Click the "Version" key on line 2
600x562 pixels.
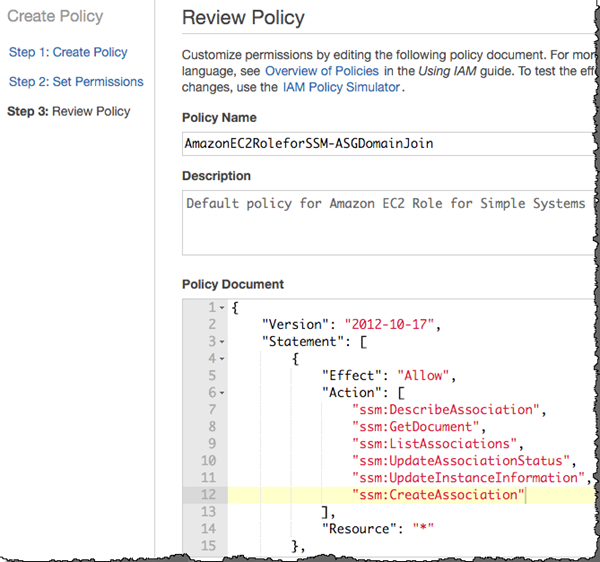coord(296,324)
